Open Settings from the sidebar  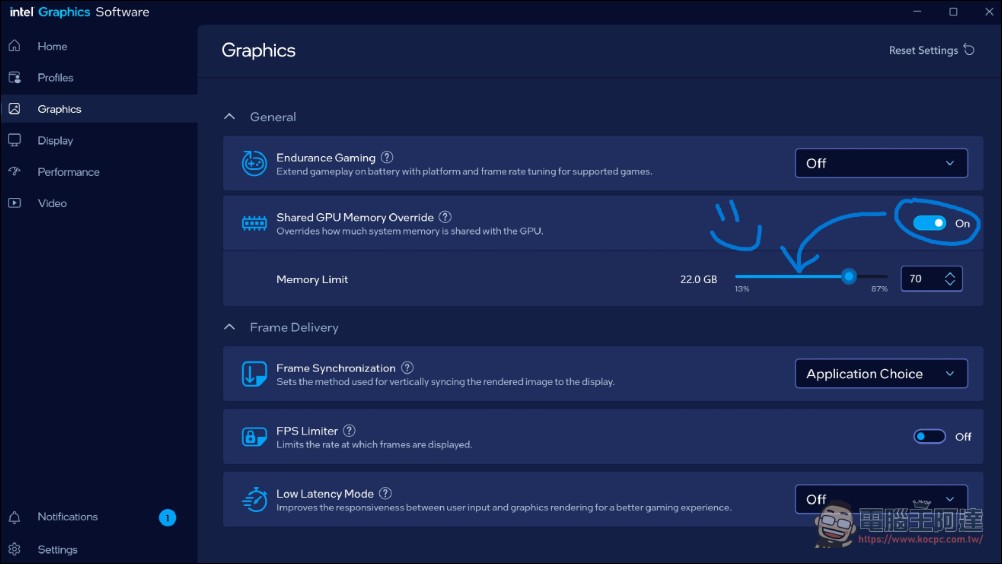pos(99,549)
